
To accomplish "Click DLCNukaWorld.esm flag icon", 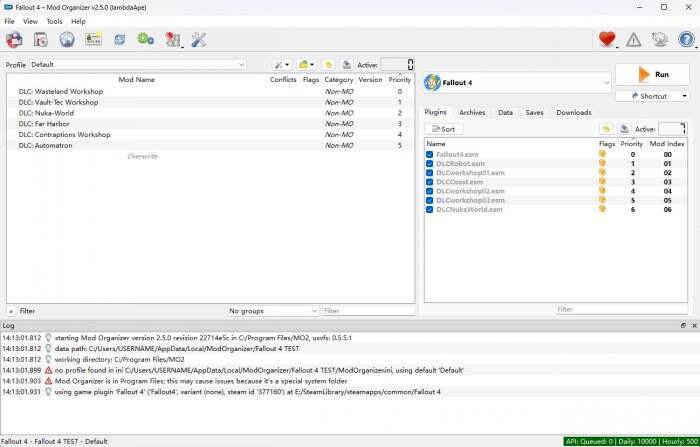I will tap(602, 209).
